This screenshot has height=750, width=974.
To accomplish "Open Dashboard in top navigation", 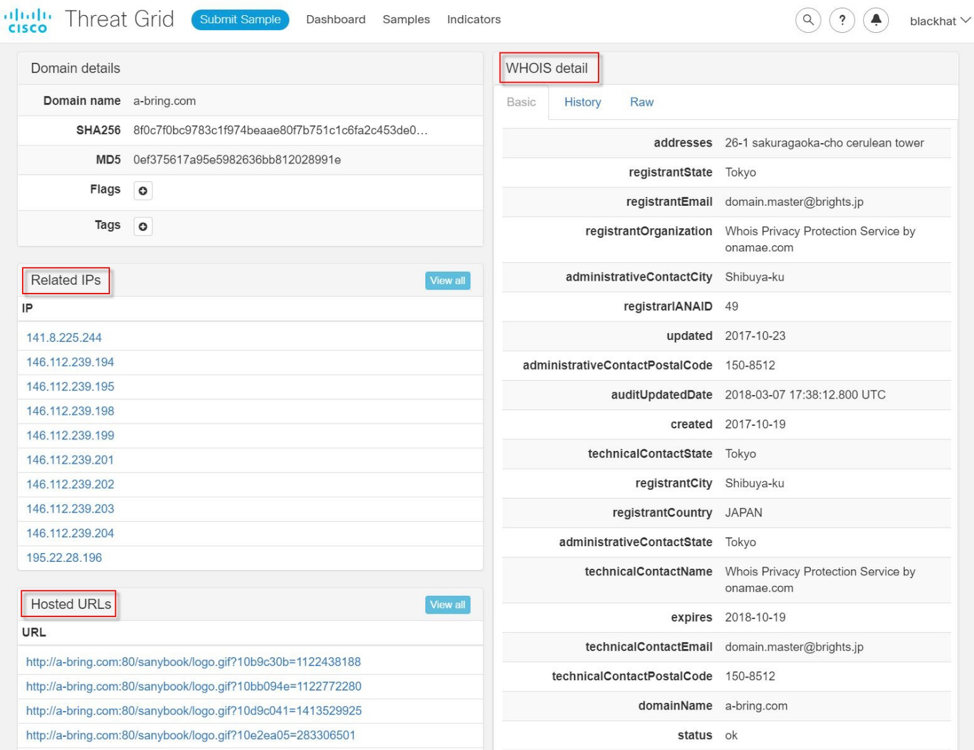I will coord(335,20).
